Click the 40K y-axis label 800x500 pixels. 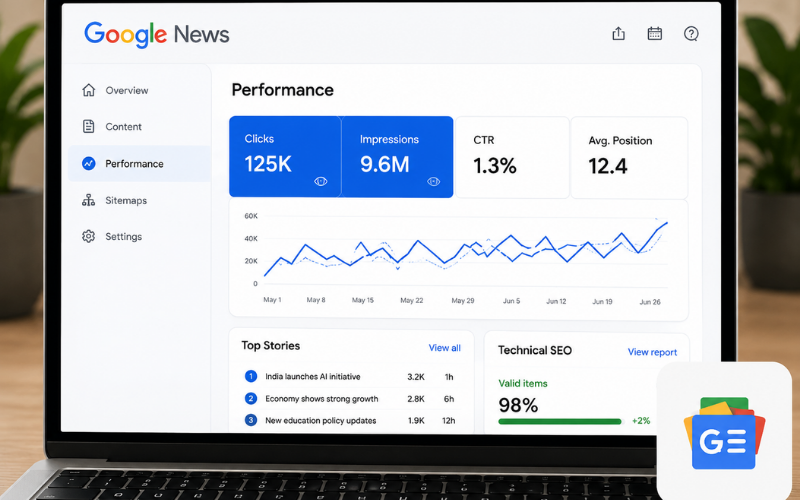(x=251, y=238)
